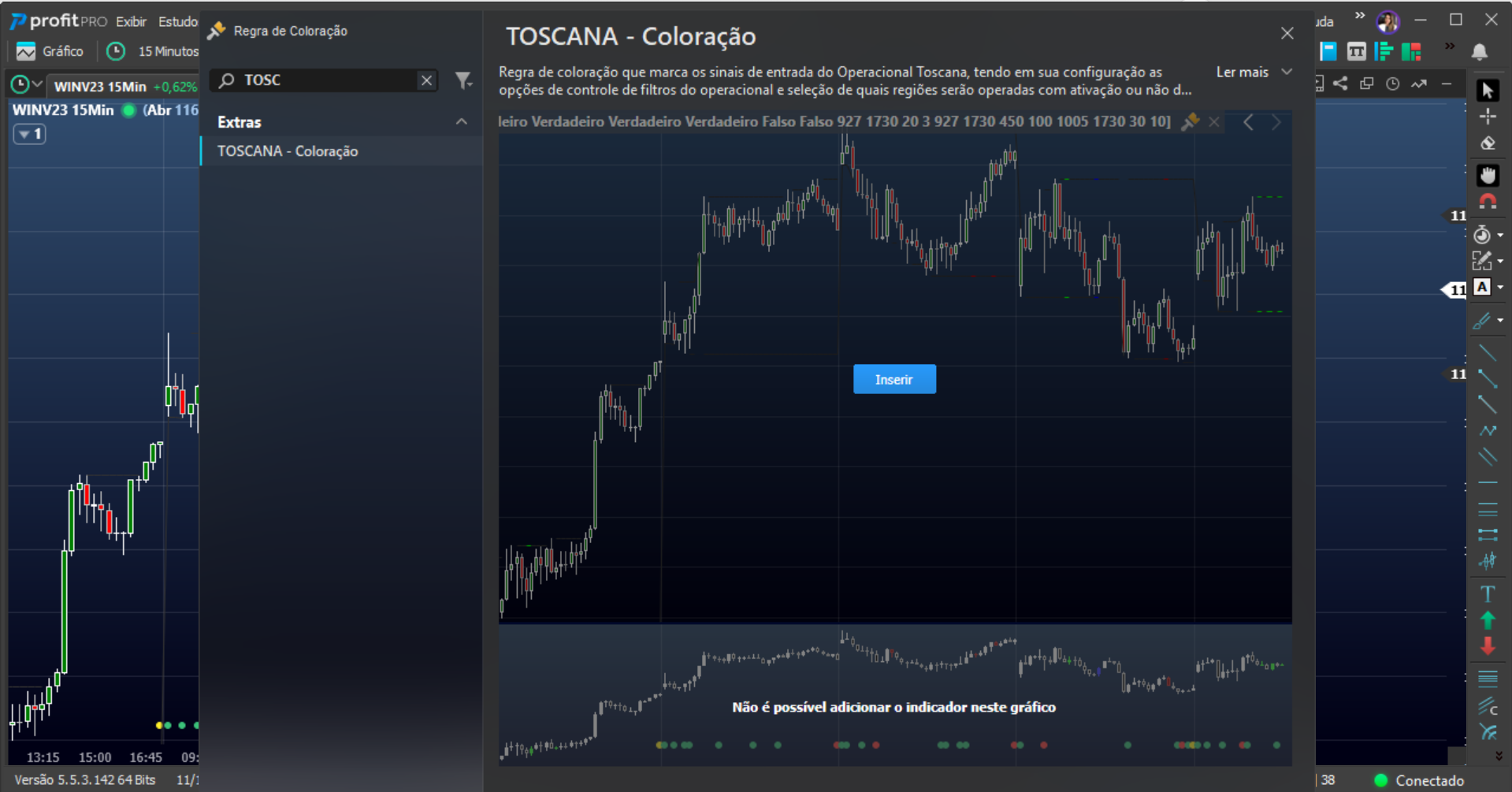Select the channel lines C tool

coord(1487,705)
